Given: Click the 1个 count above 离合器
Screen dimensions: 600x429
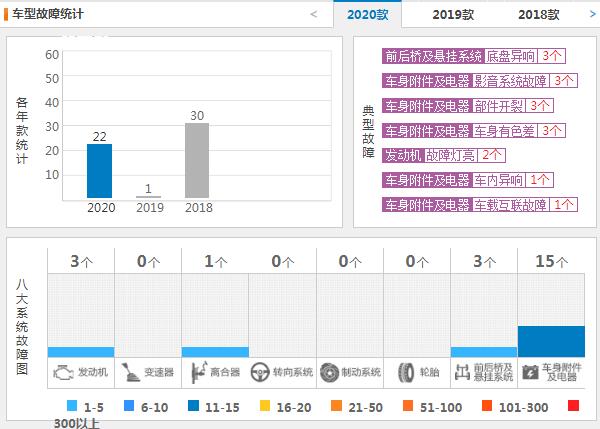Looking at the screenshot, I should click(216, 261).
